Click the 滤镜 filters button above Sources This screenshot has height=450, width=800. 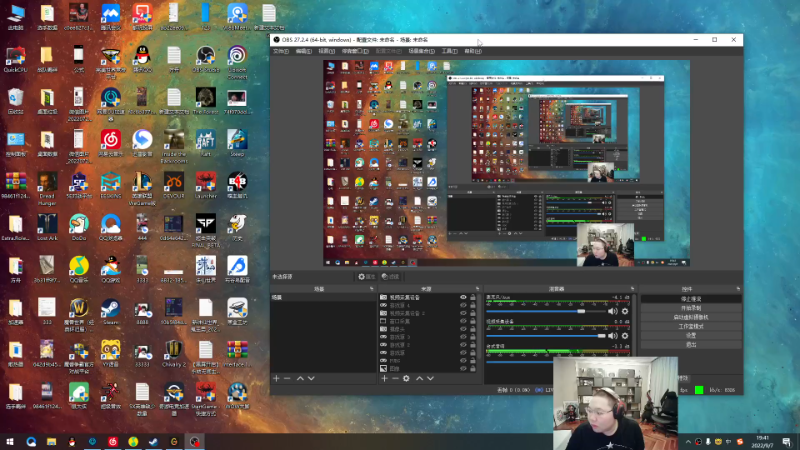tap(390, 277)
